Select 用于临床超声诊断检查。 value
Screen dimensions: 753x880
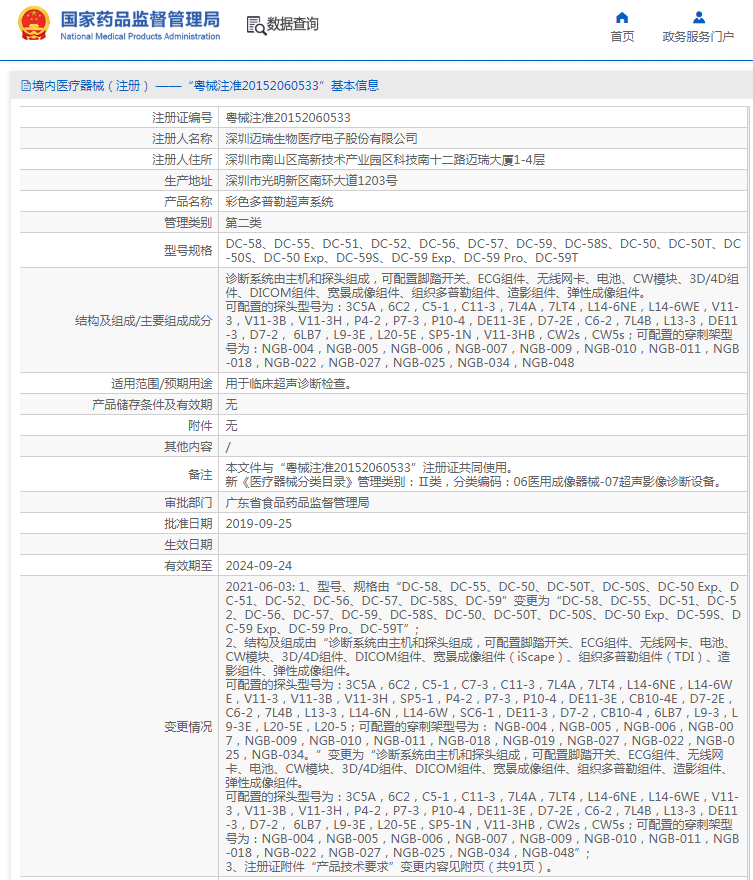click(x=289, y=384)
